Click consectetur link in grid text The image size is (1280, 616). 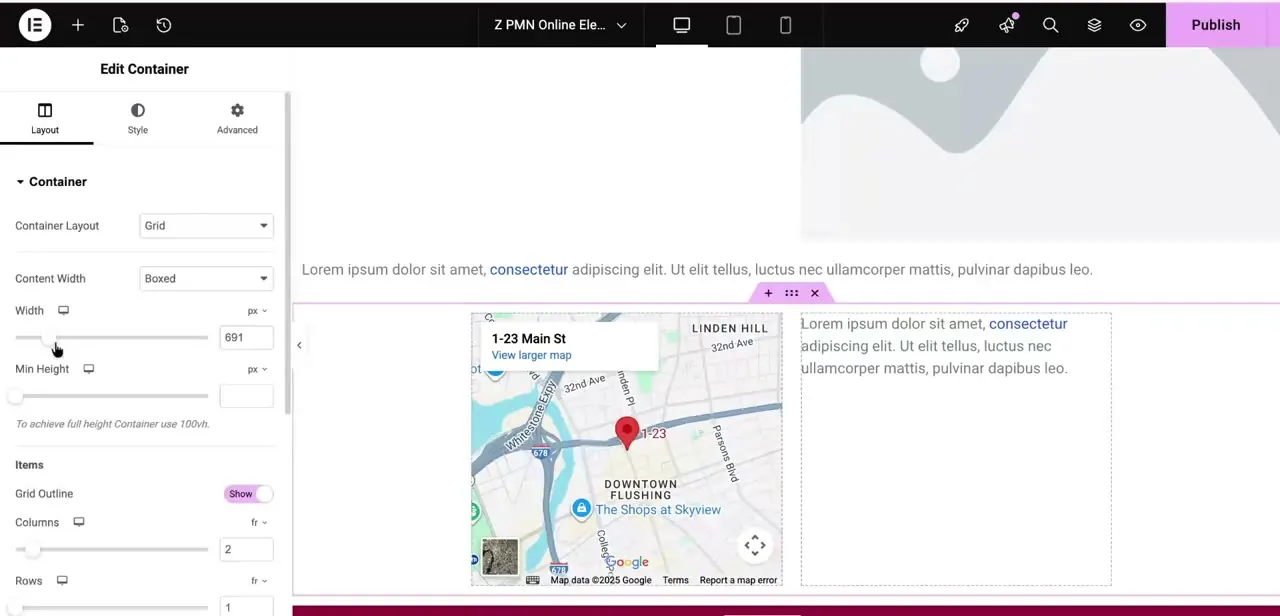pos(1028,324)
